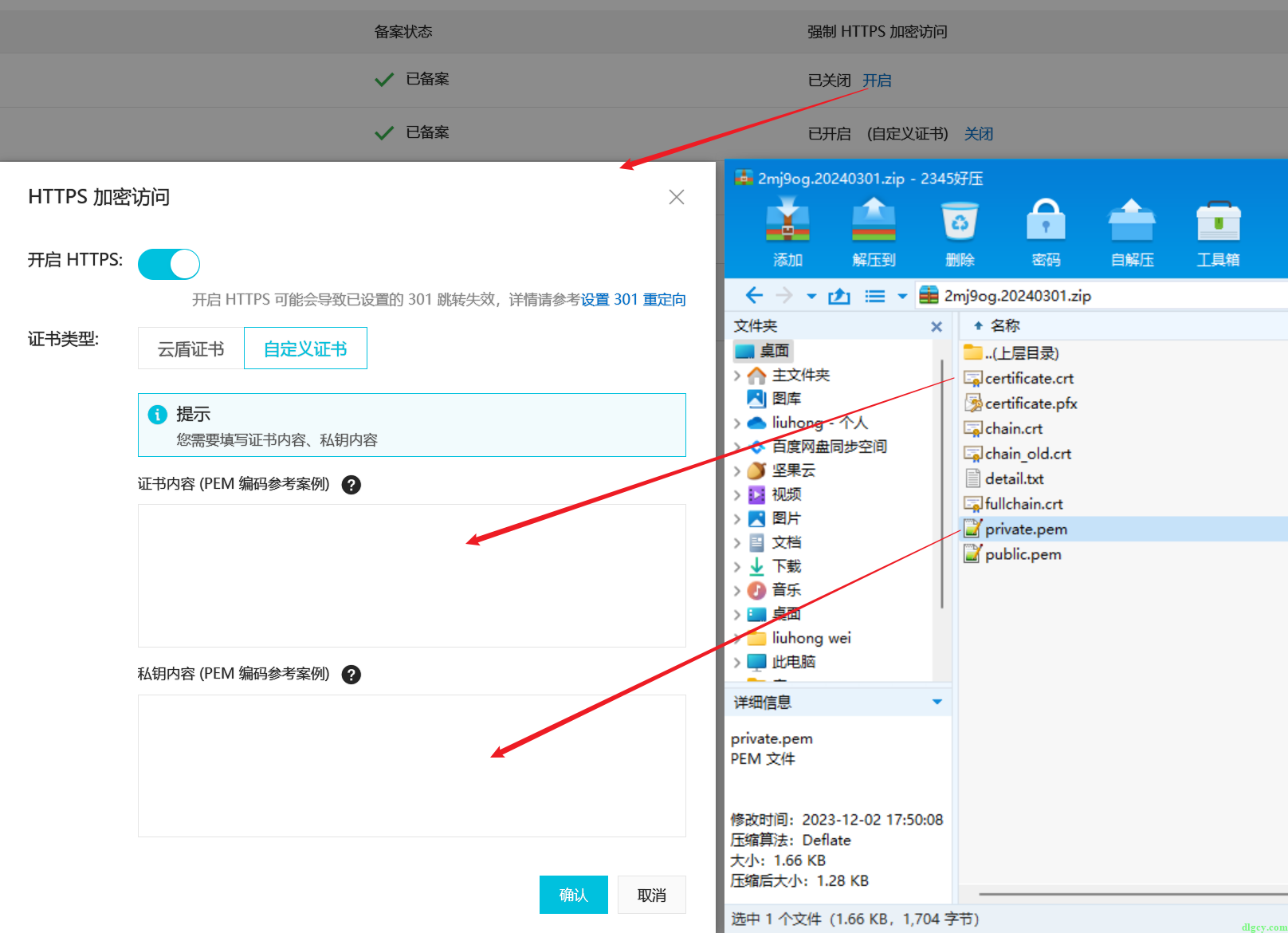Open the ..(上层目录) parent folder entry
This screenshot has width=1288, height=933.
pyautogui.click(x=1022, y=353)
